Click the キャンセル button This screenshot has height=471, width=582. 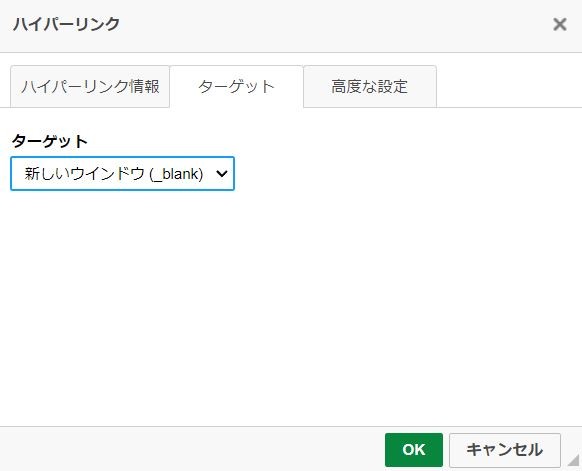[505, 450]
